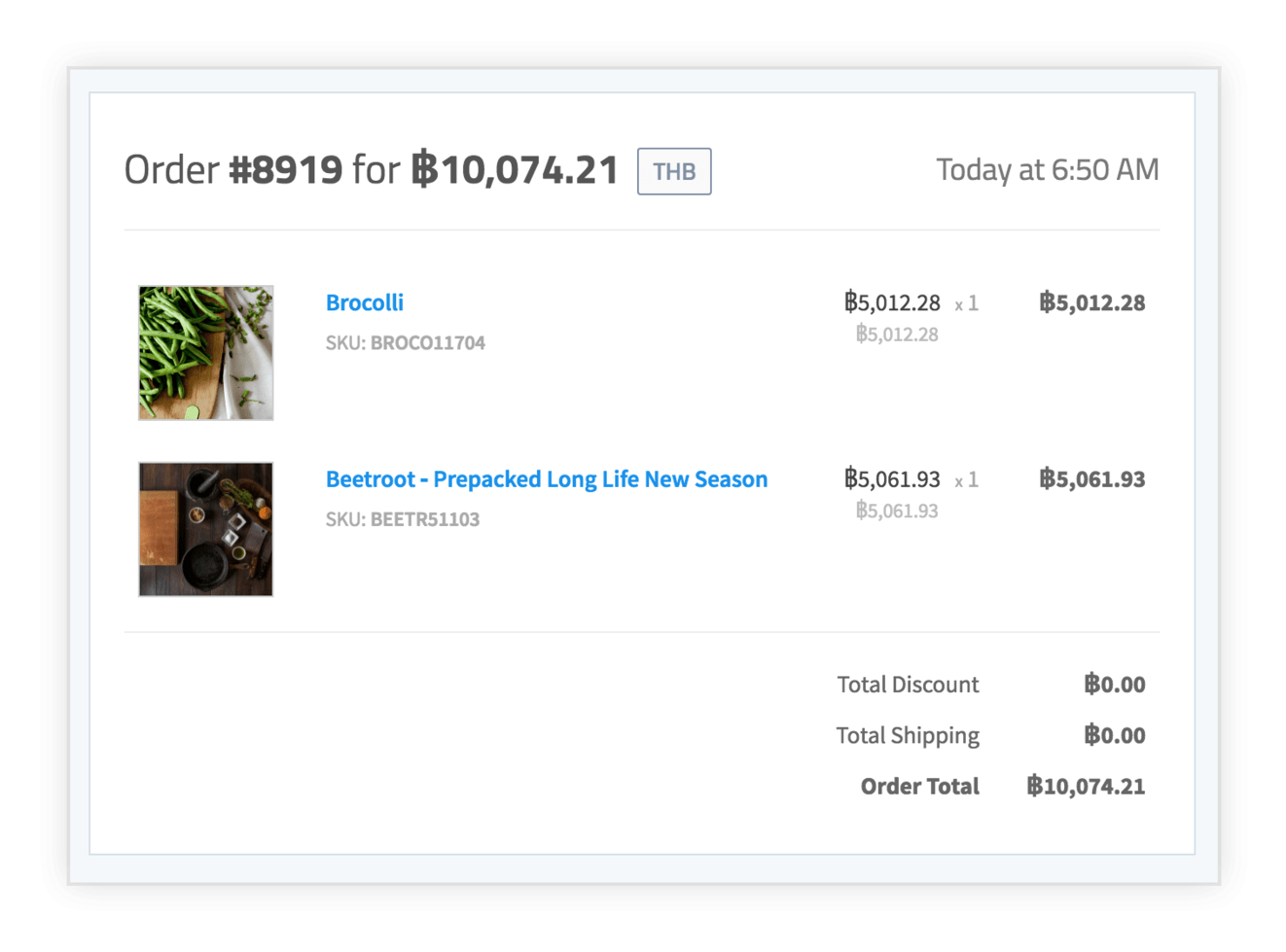Click the order number #8919 in heading
The height and width of the screenshot is (952, 1286).
tap(285, 170)
